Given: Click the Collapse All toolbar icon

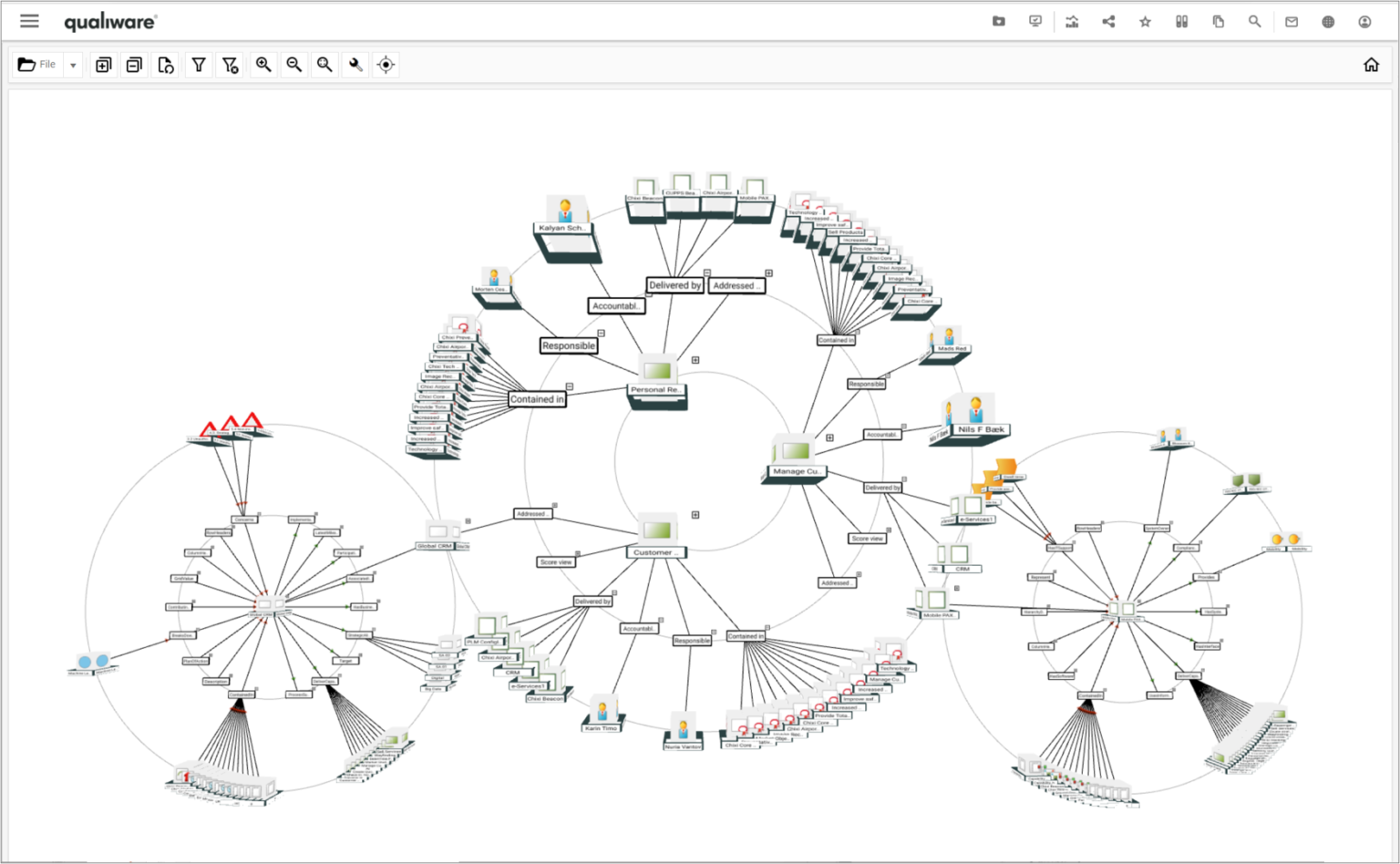Looking at the screenshot, I should [134, 65].
